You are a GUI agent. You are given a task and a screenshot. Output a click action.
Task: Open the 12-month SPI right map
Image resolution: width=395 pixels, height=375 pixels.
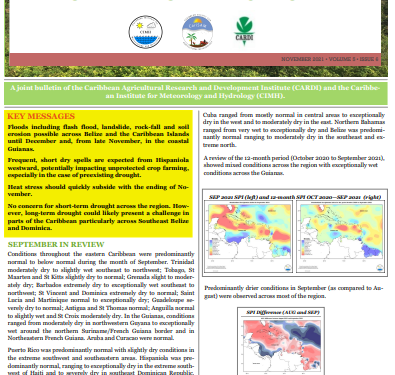pyautogui.click(x=341, y=236)
